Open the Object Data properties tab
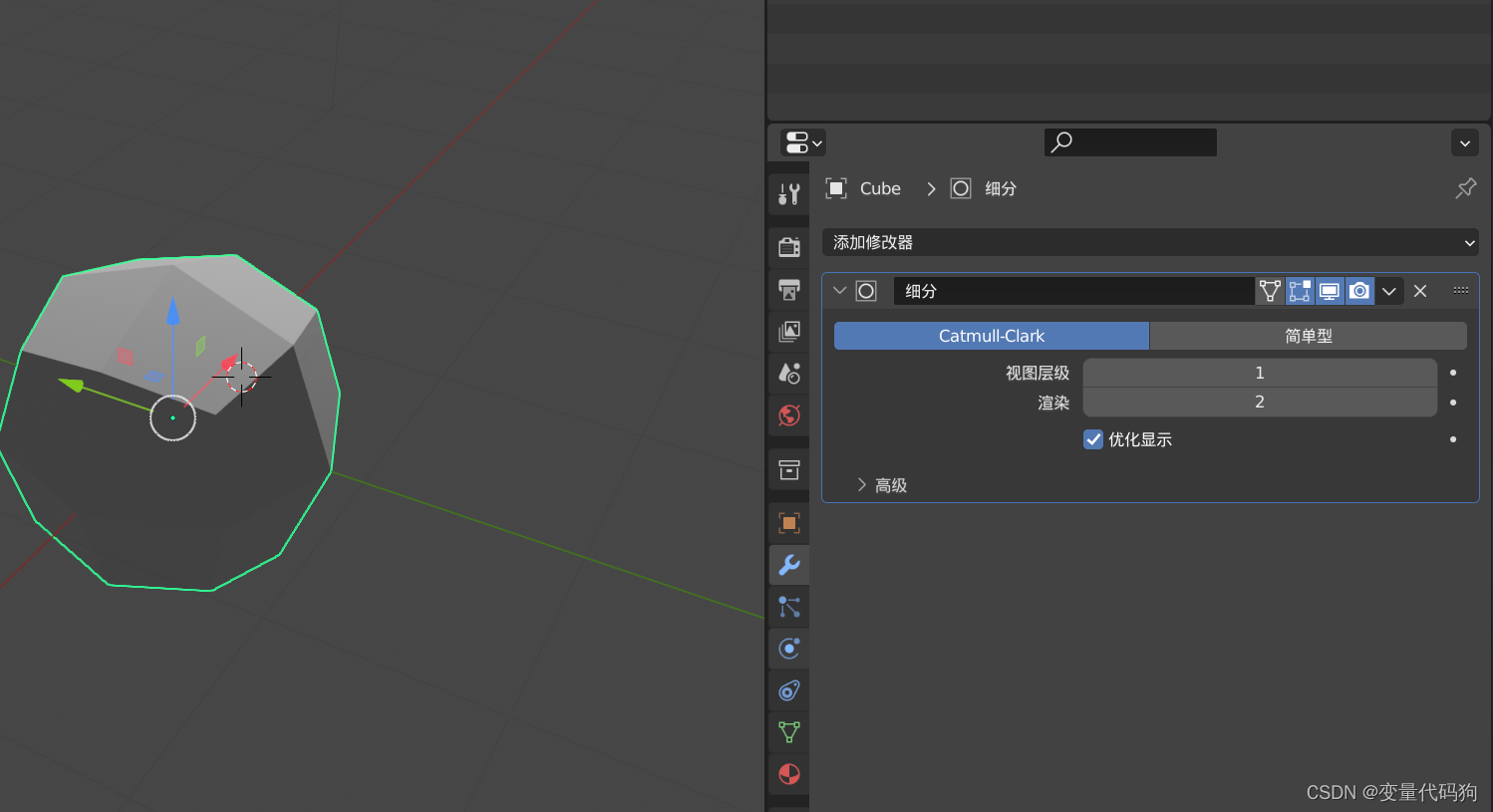This screenshot has width=1493, height=812. coord(788,732)
